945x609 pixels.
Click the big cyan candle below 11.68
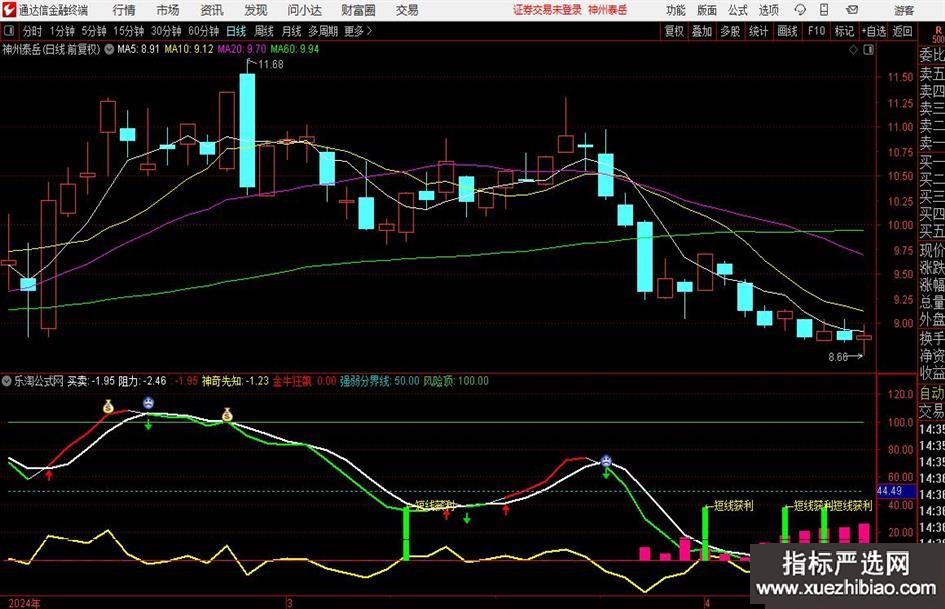click(247, 131)
